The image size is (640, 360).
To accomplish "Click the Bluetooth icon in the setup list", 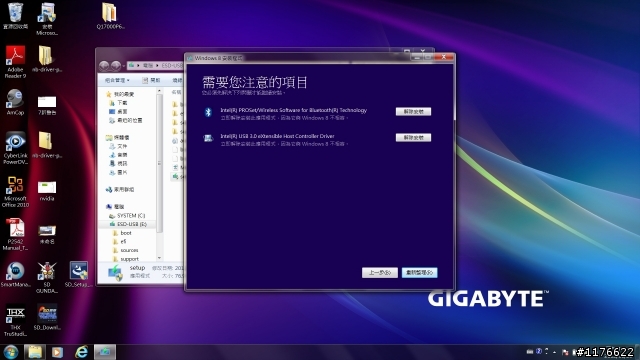I will coord(208,112).
